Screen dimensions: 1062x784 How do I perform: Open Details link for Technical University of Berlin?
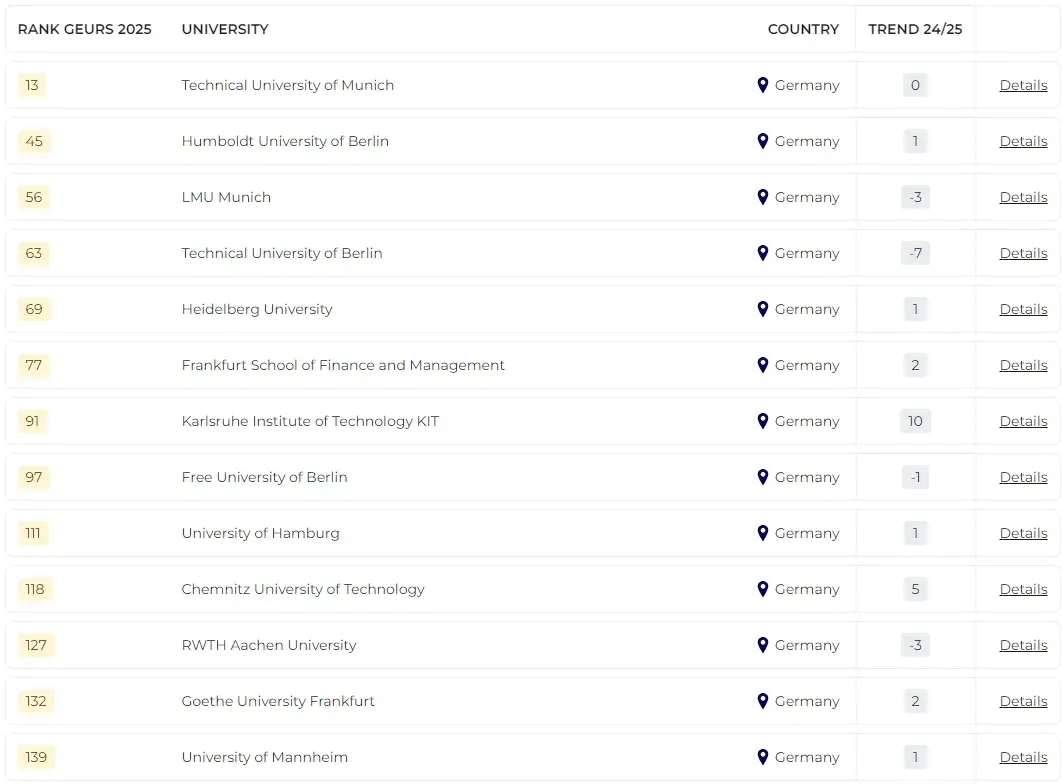pyautogui.click(x=1023, y=253)
